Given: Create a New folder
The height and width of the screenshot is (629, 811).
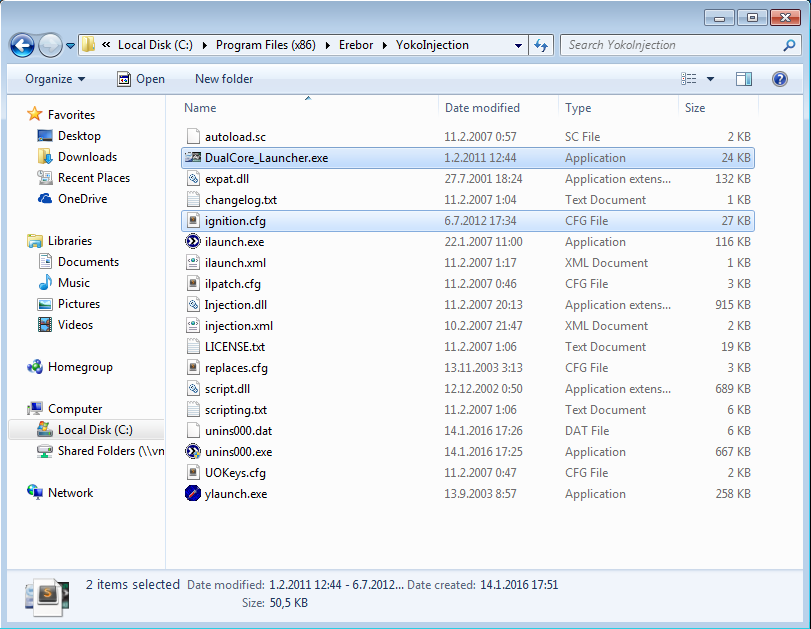Looking at the screenshot, I should 224,79.
